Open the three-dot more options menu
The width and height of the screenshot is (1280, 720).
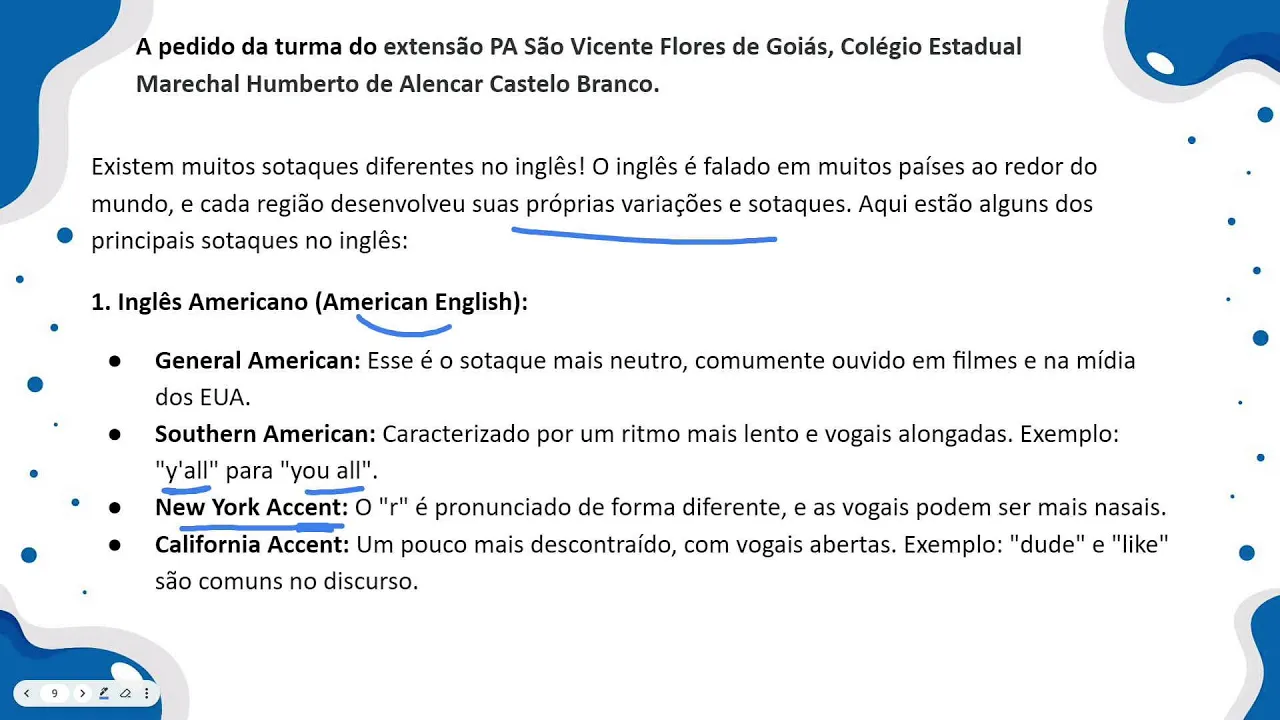pyautogui.click(x=147, y=693)
